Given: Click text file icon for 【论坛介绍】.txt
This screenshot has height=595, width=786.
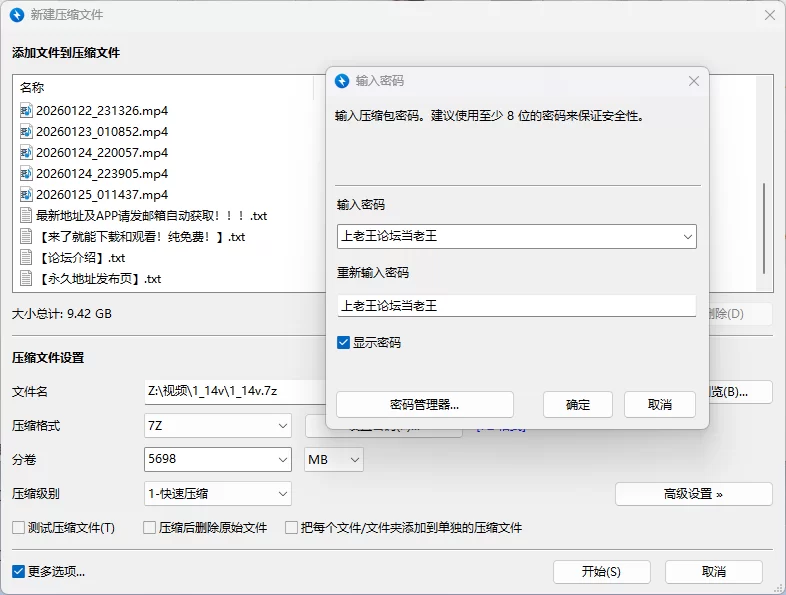Looking at the screenshot, I should (26, 258).
